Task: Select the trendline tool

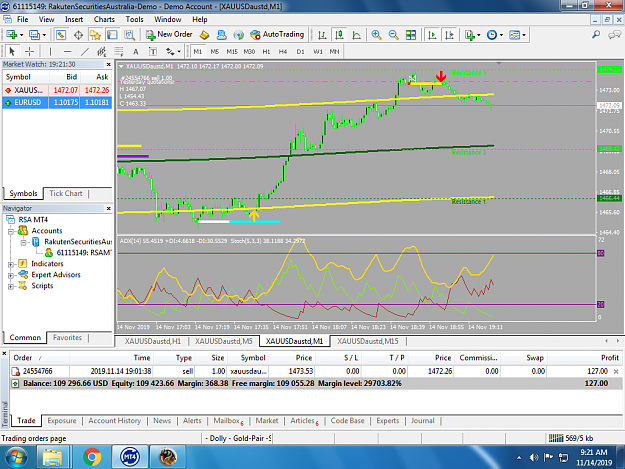Action: [x=85, y=51]
